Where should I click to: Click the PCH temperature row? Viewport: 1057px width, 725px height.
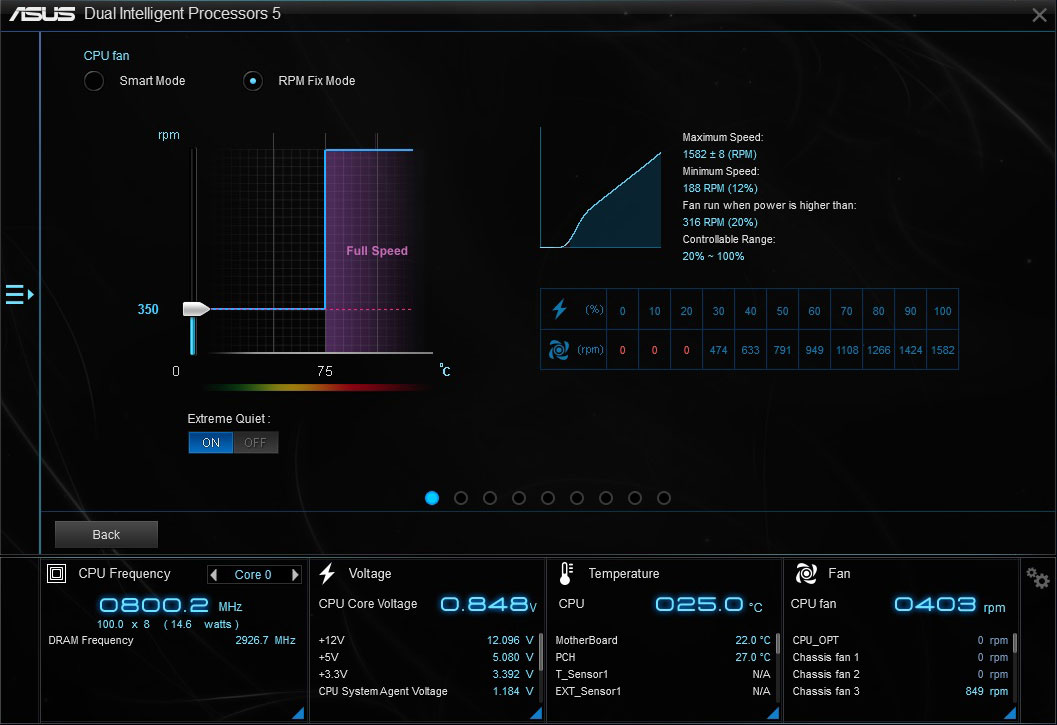pyautogui.click(x=663, y=657)
